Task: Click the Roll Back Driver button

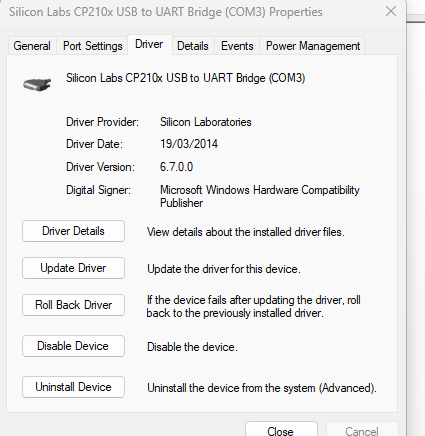Action: [x=73, y=305]
